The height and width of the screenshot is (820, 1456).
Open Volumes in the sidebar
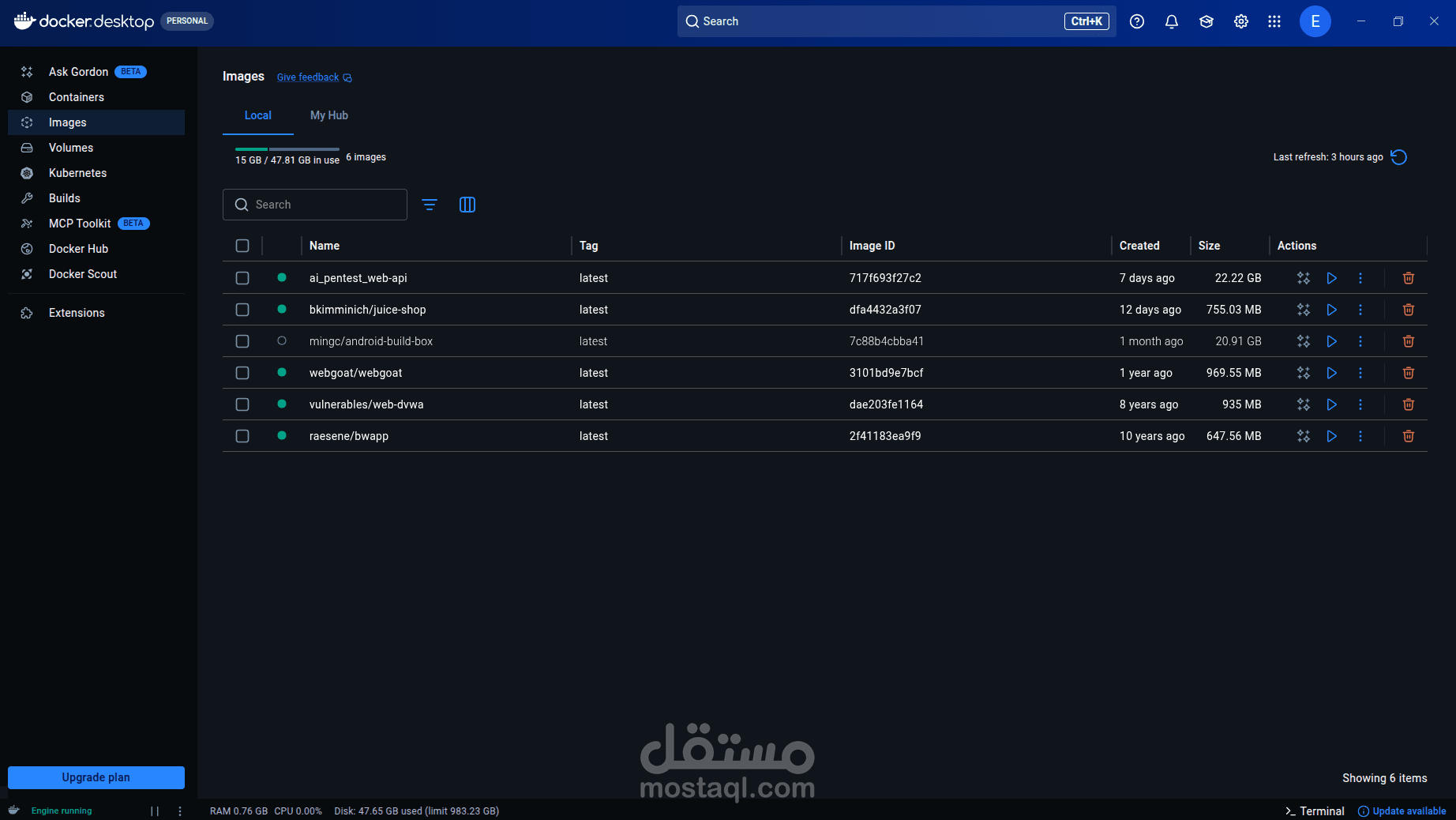[96, 148]
